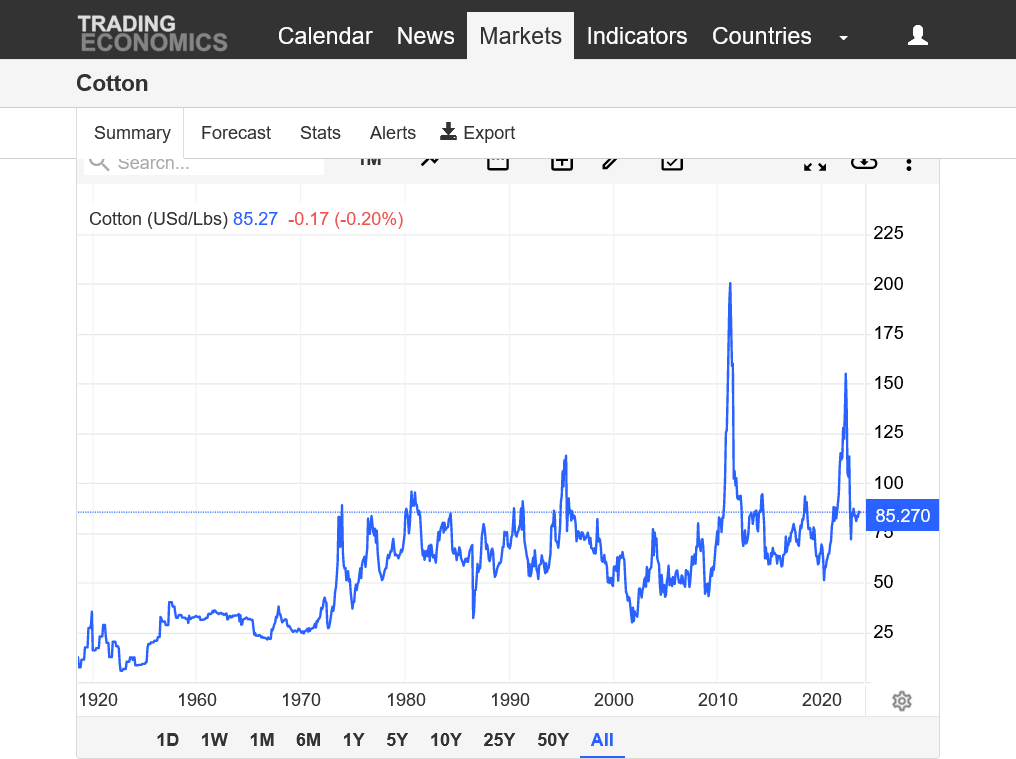Click the 225 y-axis label

click(x=888, y=233)
